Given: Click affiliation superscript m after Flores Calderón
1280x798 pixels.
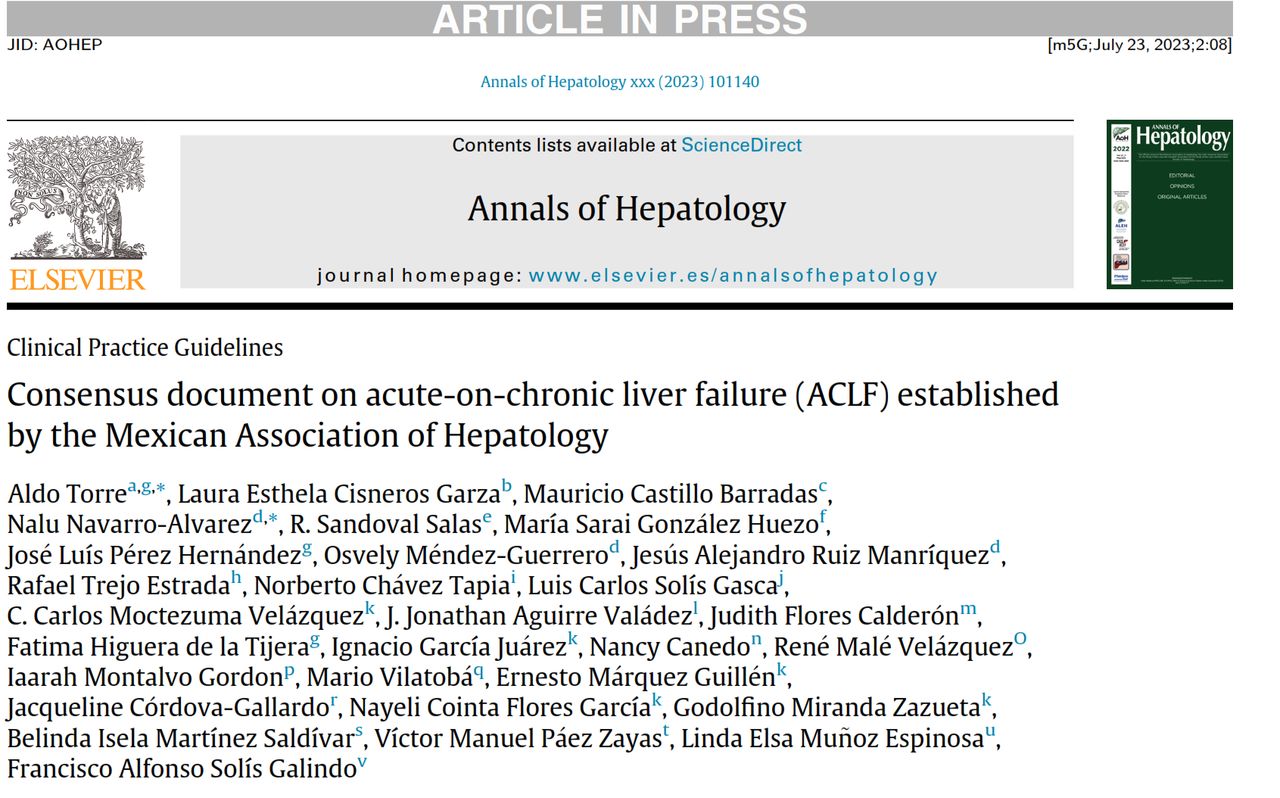Looking at the screenshot, I should point(968,609).
